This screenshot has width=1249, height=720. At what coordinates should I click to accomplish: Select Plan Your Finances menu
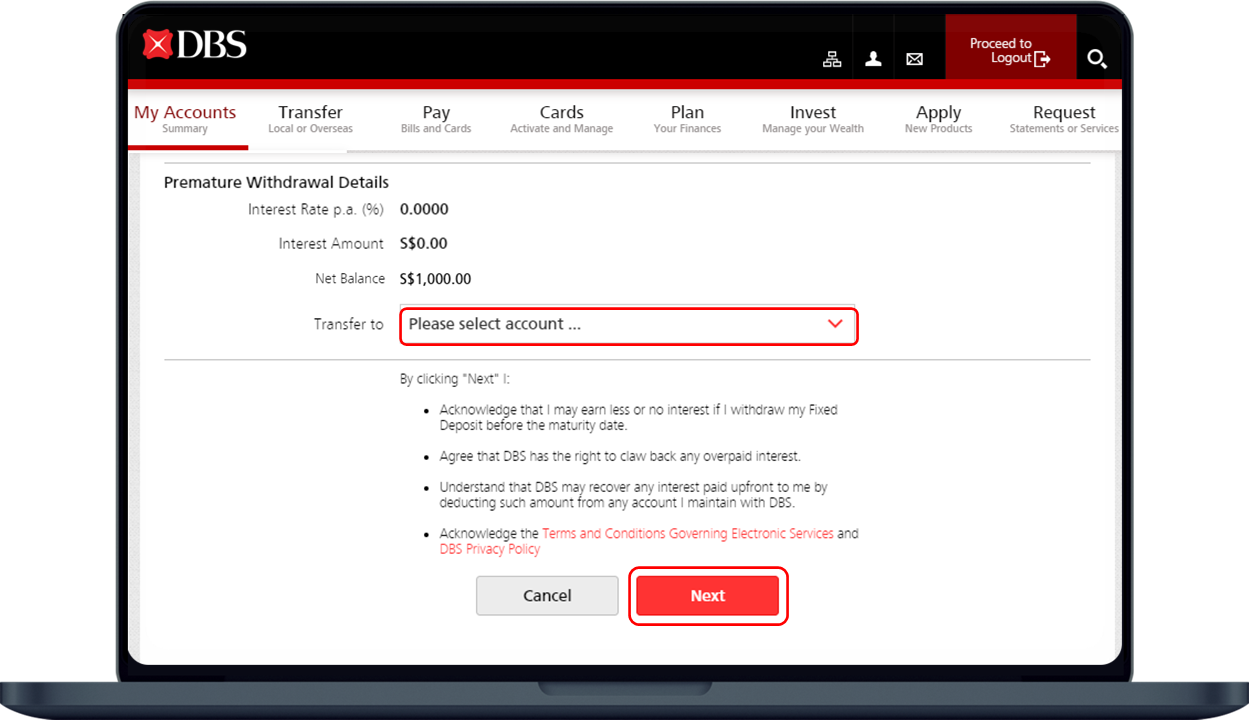pyautogui.click(x=687, y=119)
